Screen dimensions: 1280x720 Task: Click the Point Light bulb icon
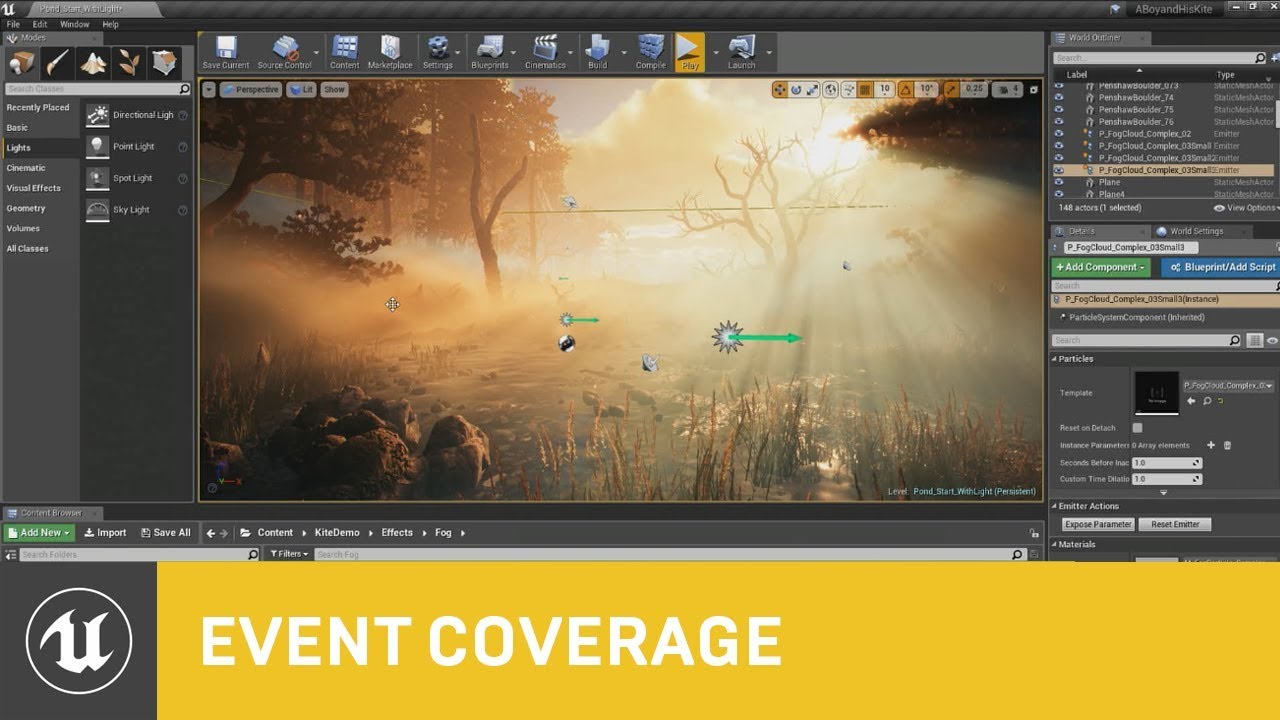click(x=97, y=147)
